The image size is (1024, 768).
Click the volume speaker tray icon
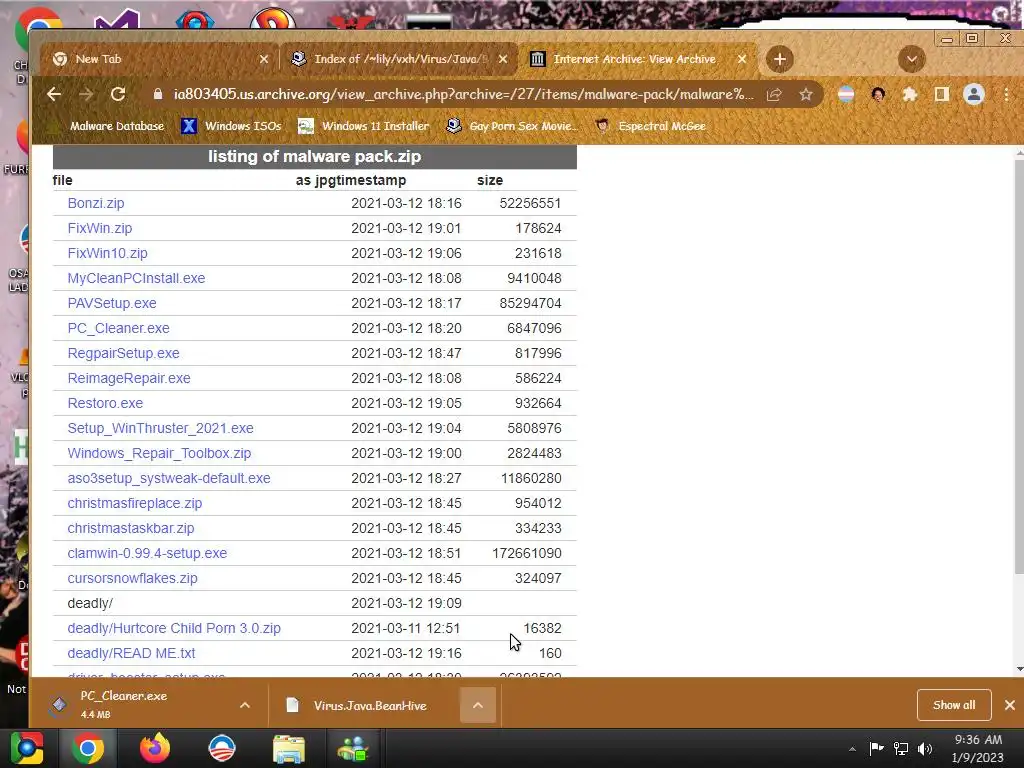click(925, 748)
